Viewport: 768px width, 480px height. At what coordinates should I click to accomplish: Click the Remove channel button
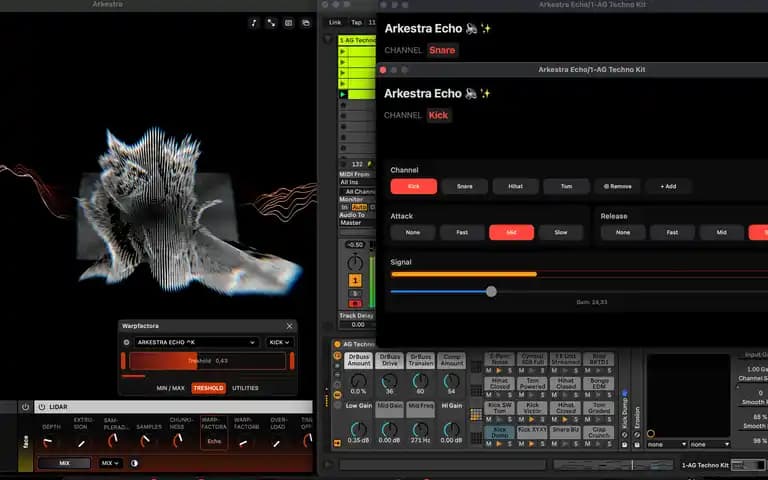618,187
